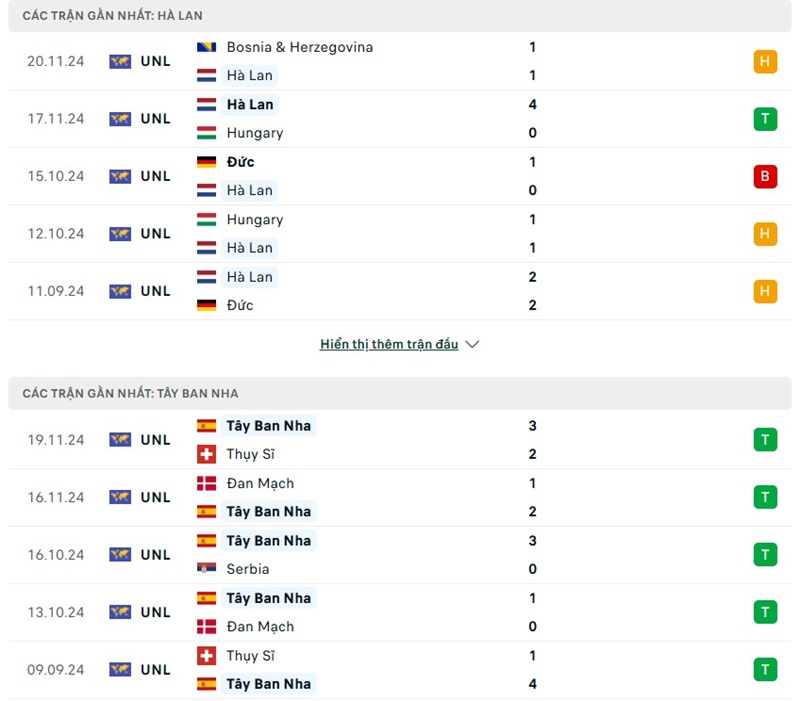Click the orange H badge for the 20.11.24 match

coord(765,61)
